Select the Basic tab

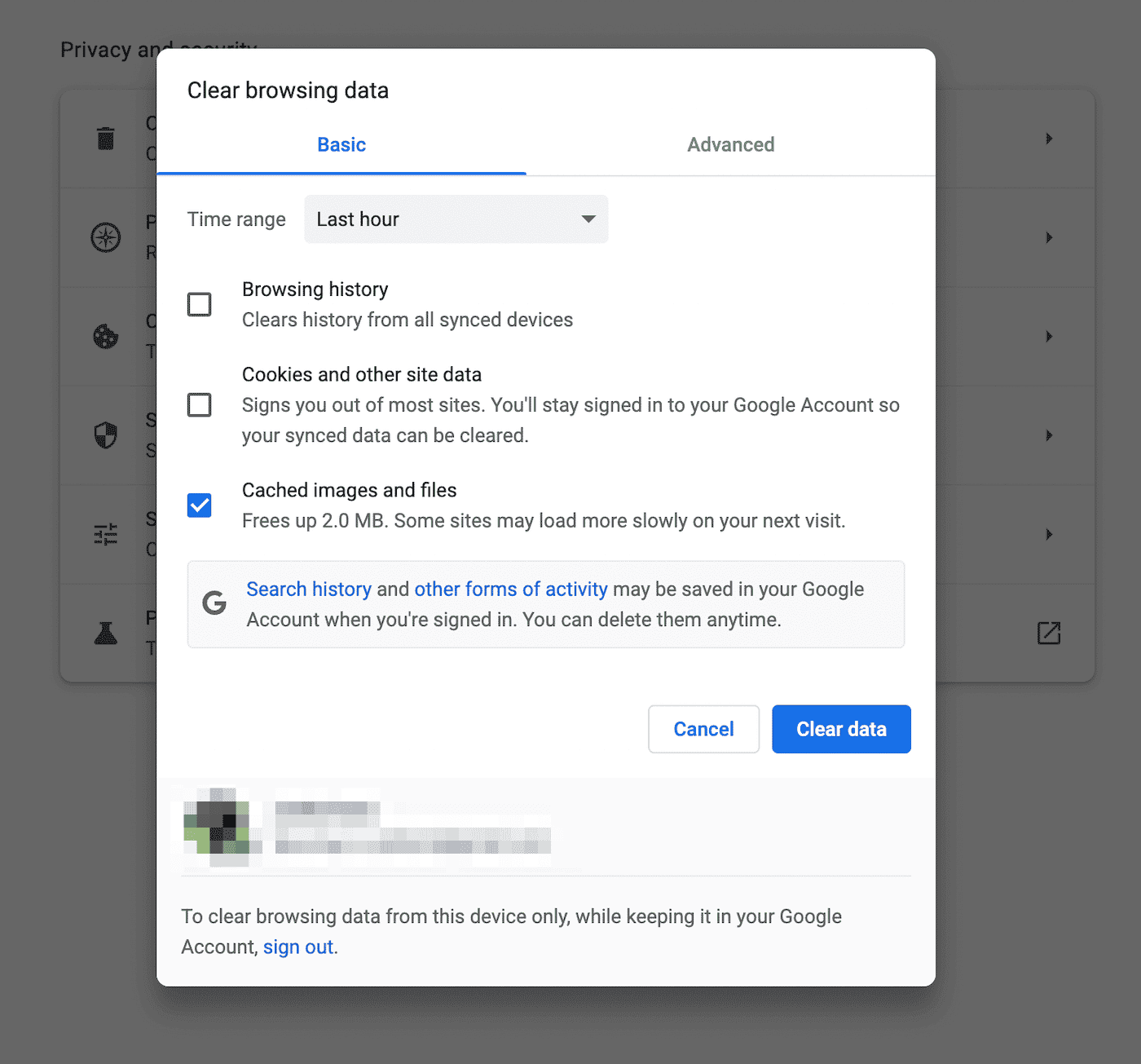[x=341, y=144]
